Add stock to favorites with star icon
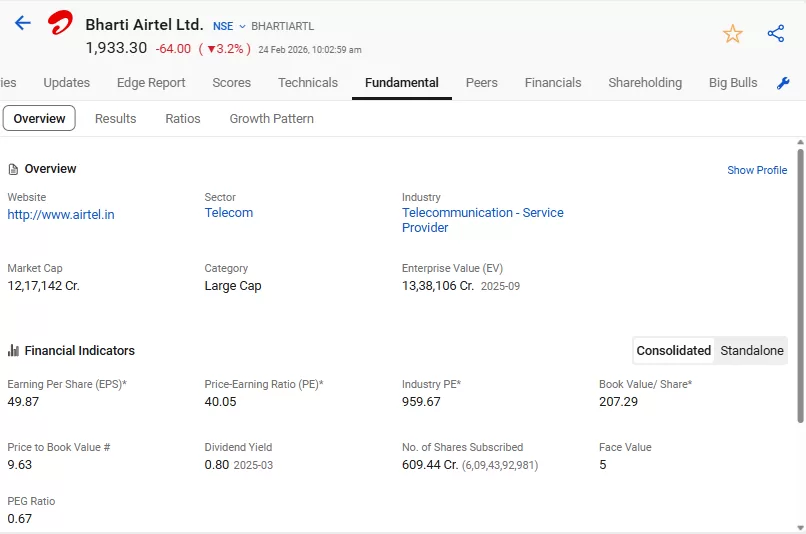Image resolution: width=806 pixels, height=534 pixels. [732, 34]
